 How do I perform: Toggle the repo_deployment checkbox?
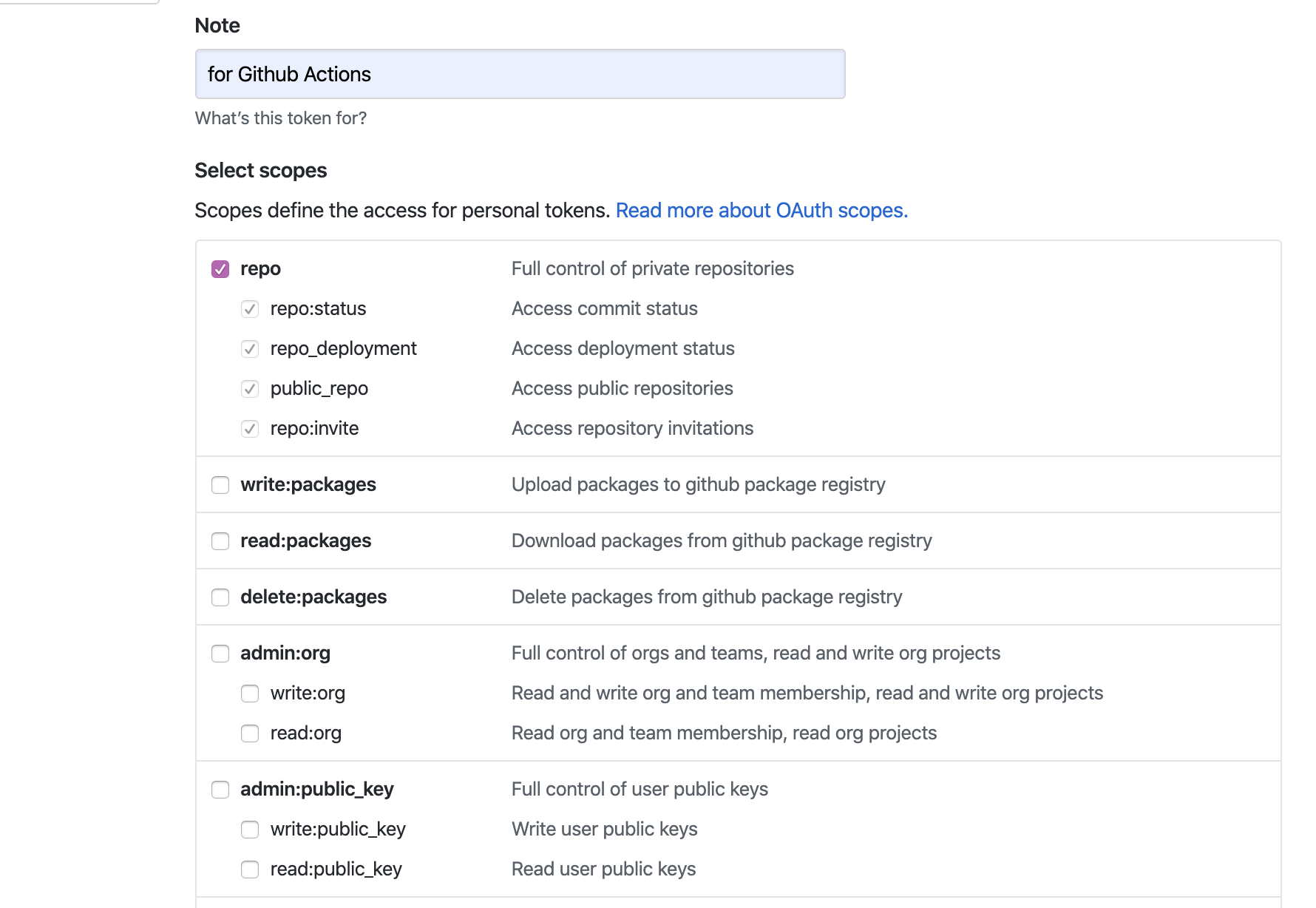pos(250,349)
